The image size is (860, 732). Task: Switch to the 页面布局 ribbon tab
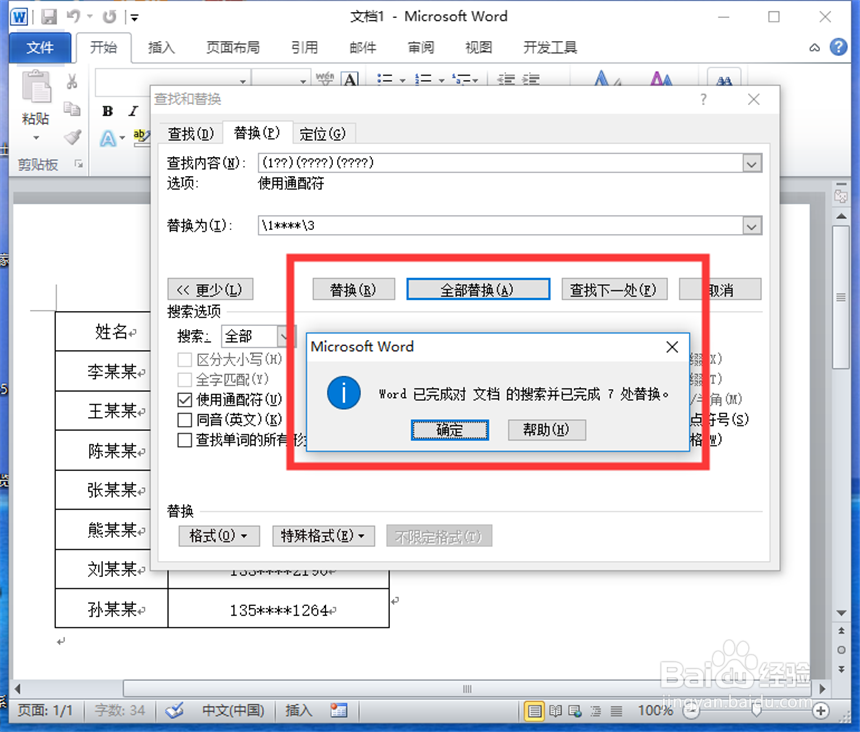click(x=233, y=48)
